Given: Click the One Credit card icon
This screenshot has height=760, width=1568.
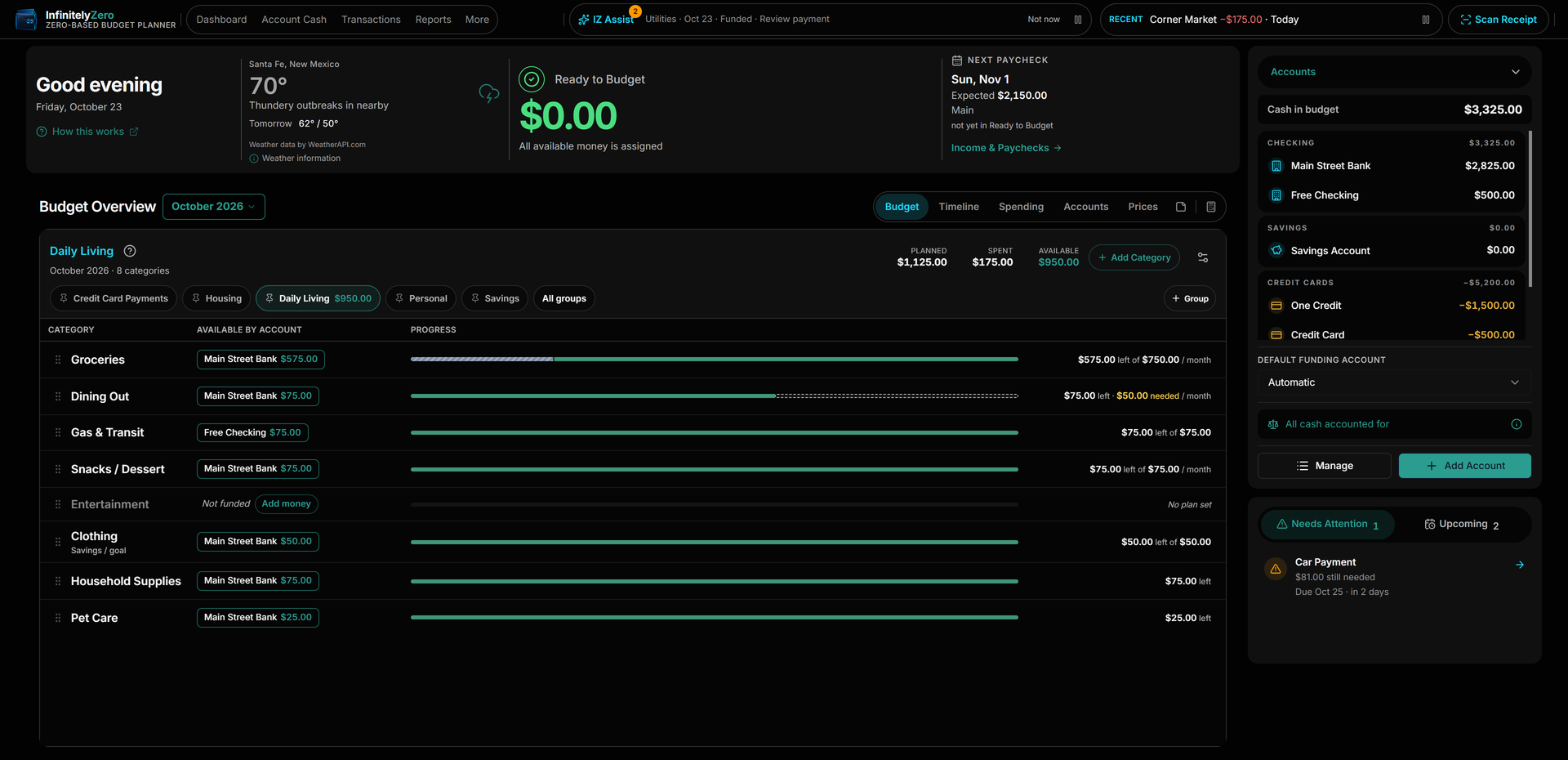Looking at the screenshot, I should point(1276,306).
